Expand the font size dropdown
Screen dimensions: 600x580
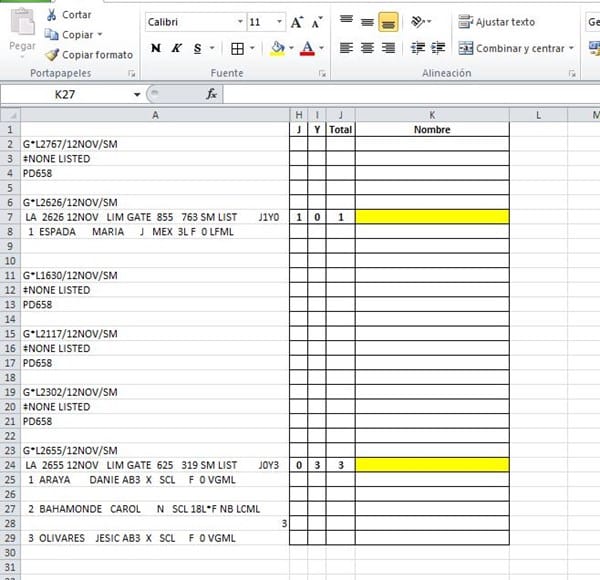tap(280, 22)
